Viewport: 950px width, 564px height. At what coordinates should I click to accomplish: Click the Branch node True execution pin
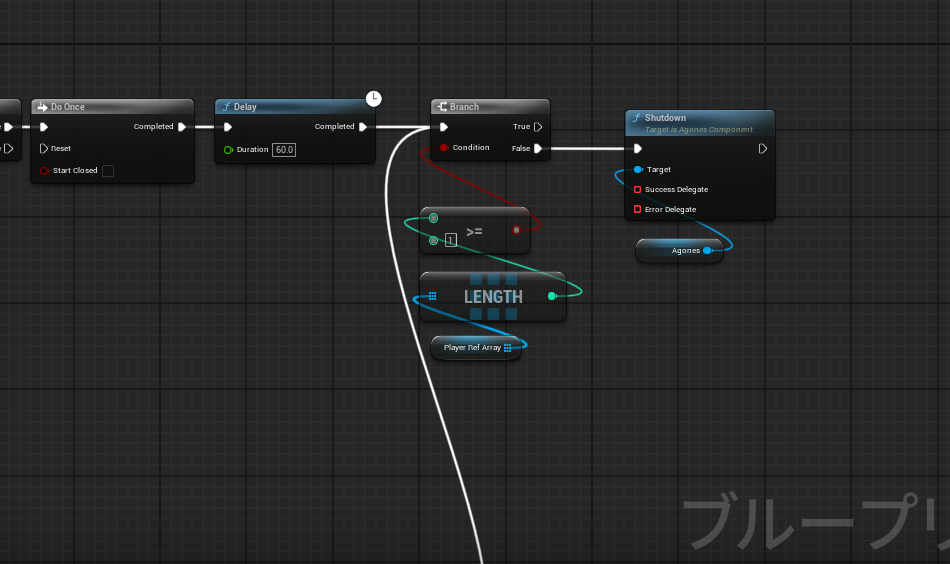pyautogui.click(x=538, y=127)
